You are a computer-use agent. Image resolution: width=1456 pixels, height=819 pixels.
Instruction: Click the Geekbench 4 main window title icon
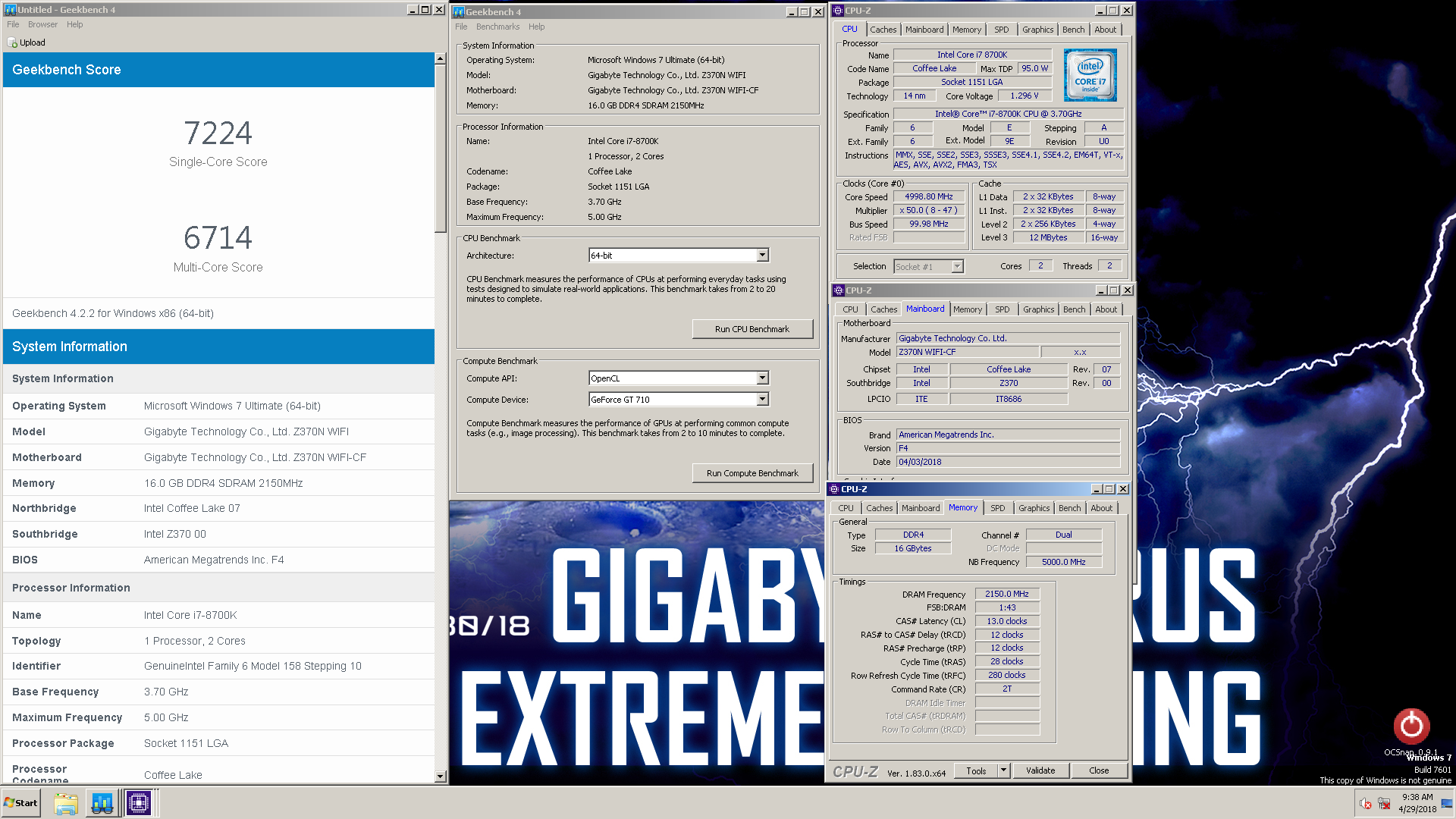click(458, 12)
